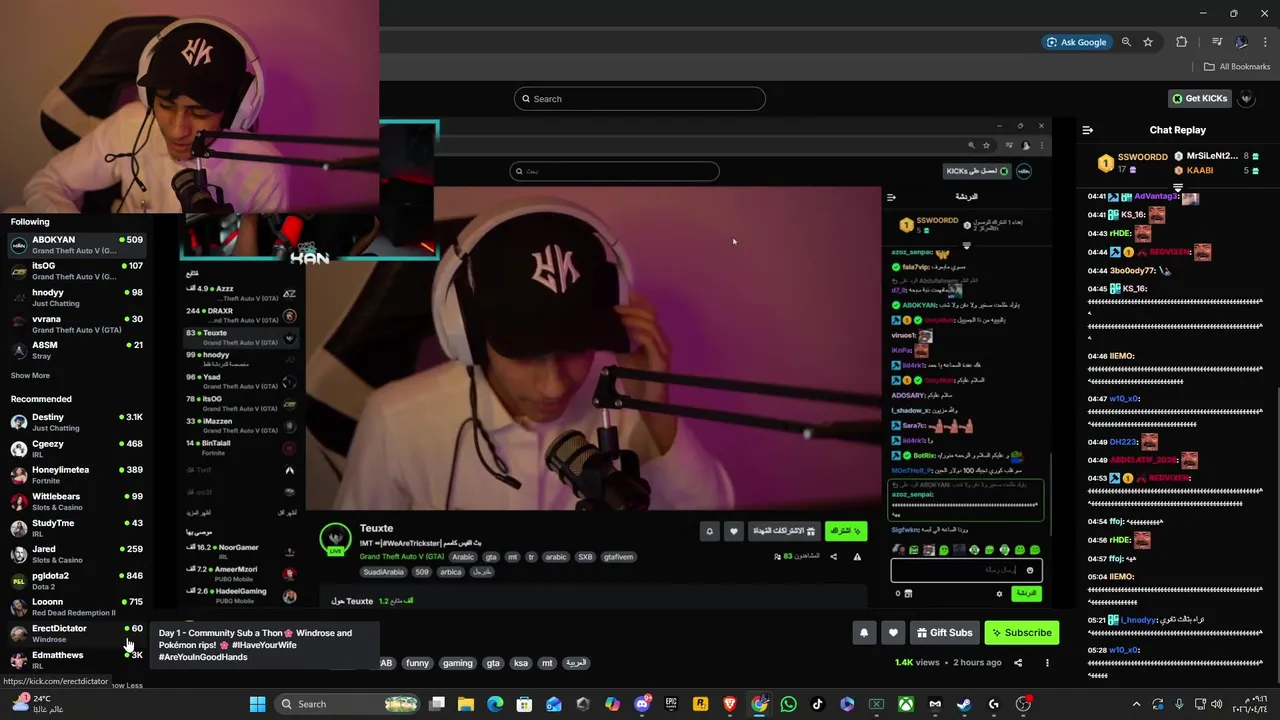1280x720 pixels.
Task: Click the SSWOORDD top gifter entry
Action: point(1132,162)
